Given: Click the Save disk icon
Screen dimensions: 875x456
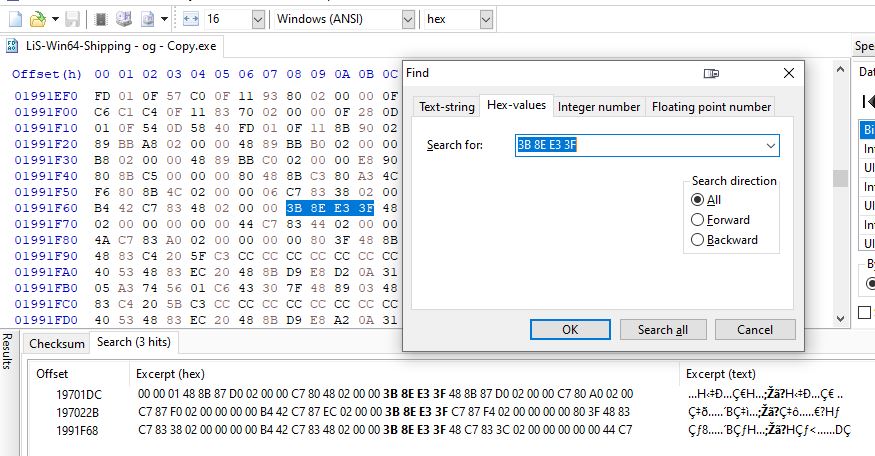Looking at the screenshot, I should coord(73,19).
